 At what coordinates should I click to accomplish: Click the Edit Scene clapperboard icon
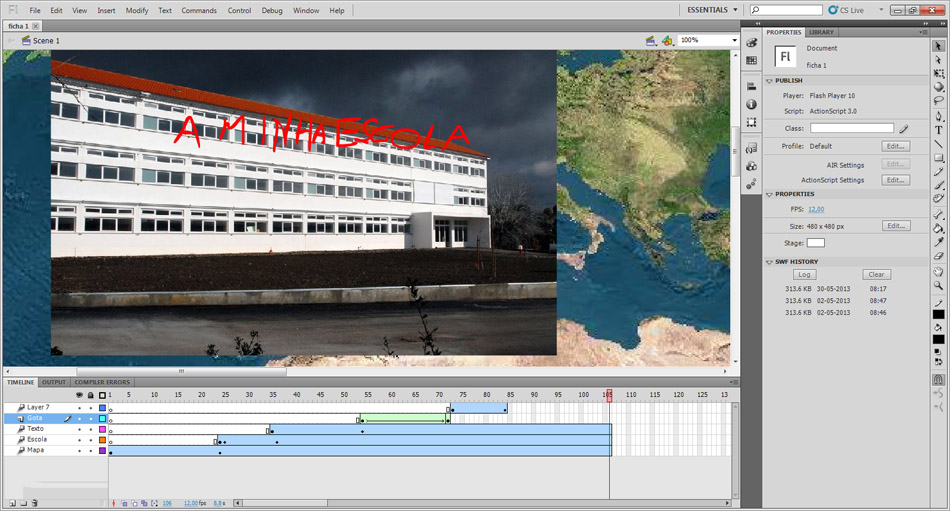tap(651, 41)
